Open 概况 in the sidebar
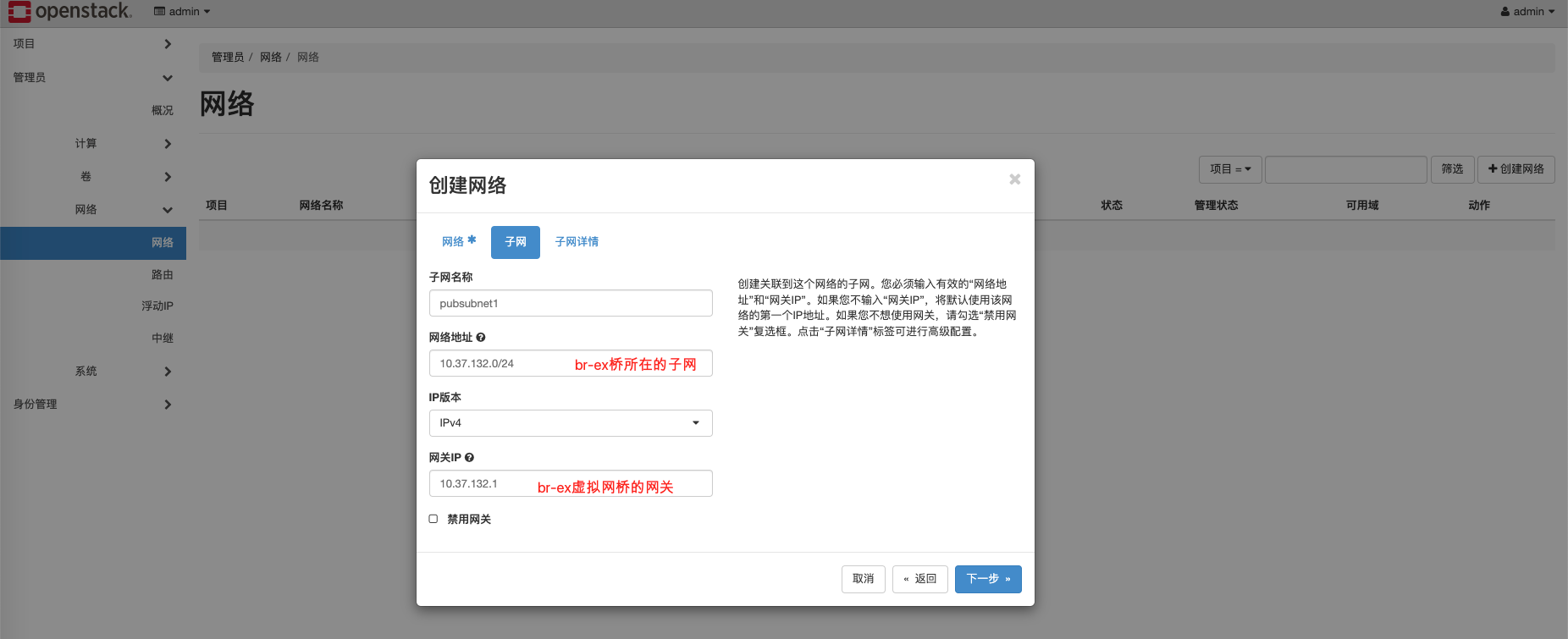 pyautogui.click(x=162, y=111)
